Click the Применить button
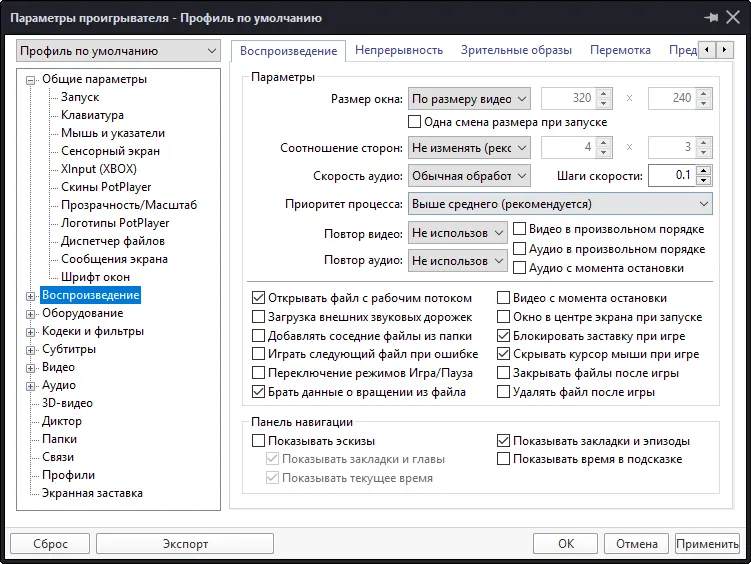 [x=707, y=544]
